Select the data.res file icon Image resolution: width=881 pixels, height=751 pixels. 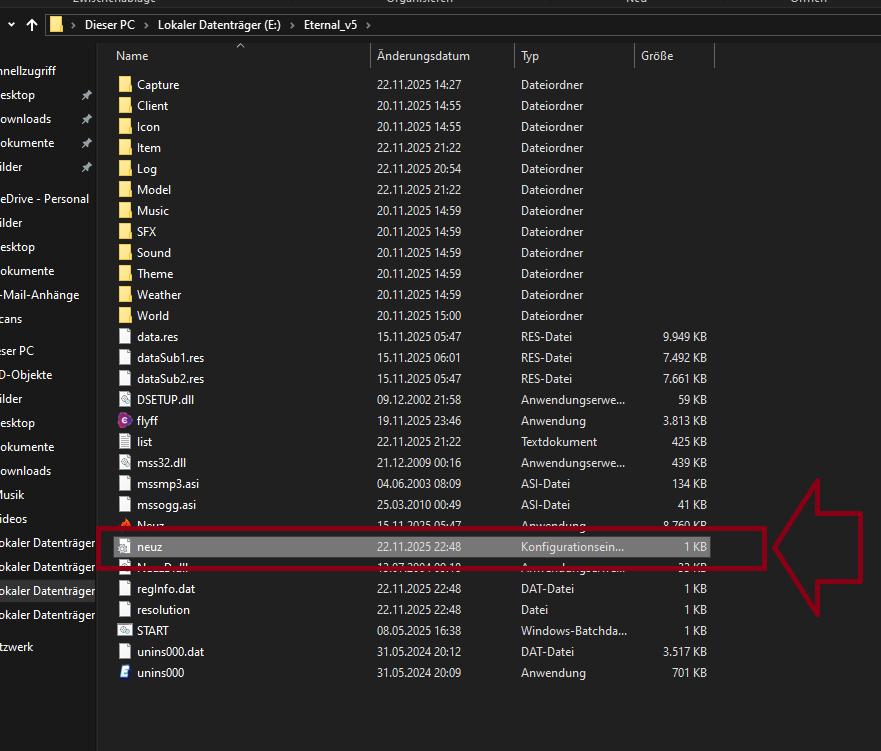(125, 336)
